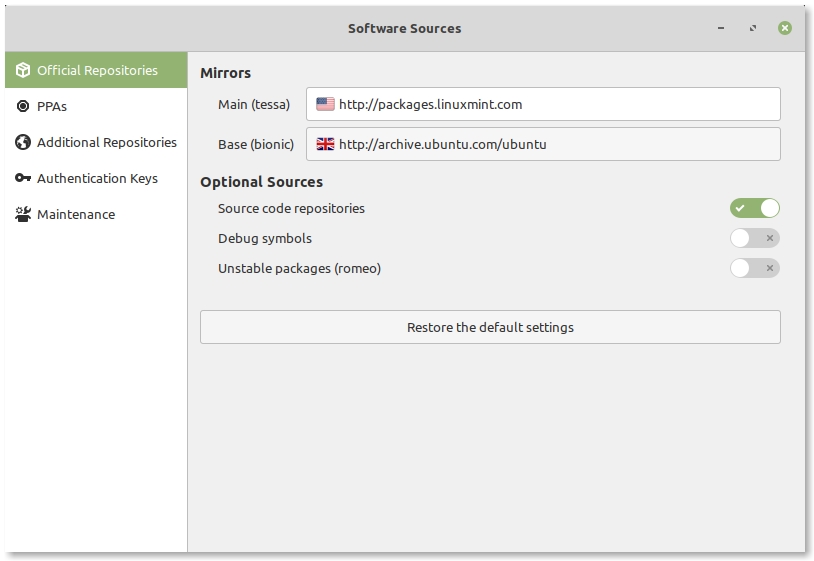Click the Debug symbols label
This screenshot has height=561, width=814.
click(x=265, y=239)
